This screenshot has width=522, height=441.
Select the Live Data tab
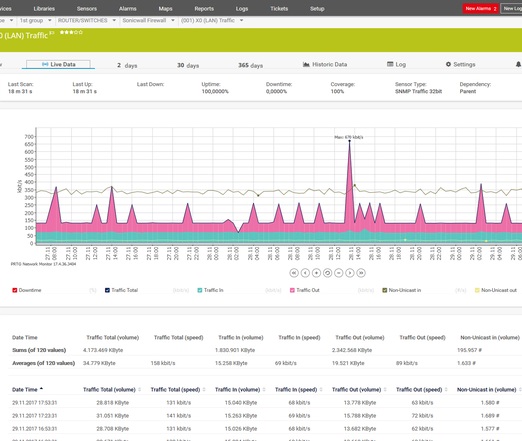(x=58, y=64)
